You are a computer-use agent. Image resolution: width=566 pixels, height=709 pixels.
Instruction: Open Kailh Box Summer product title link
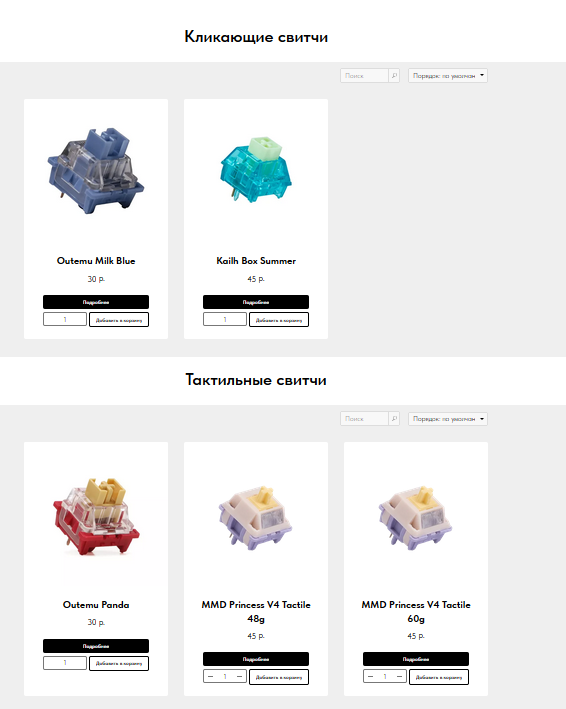click(256, 261)
